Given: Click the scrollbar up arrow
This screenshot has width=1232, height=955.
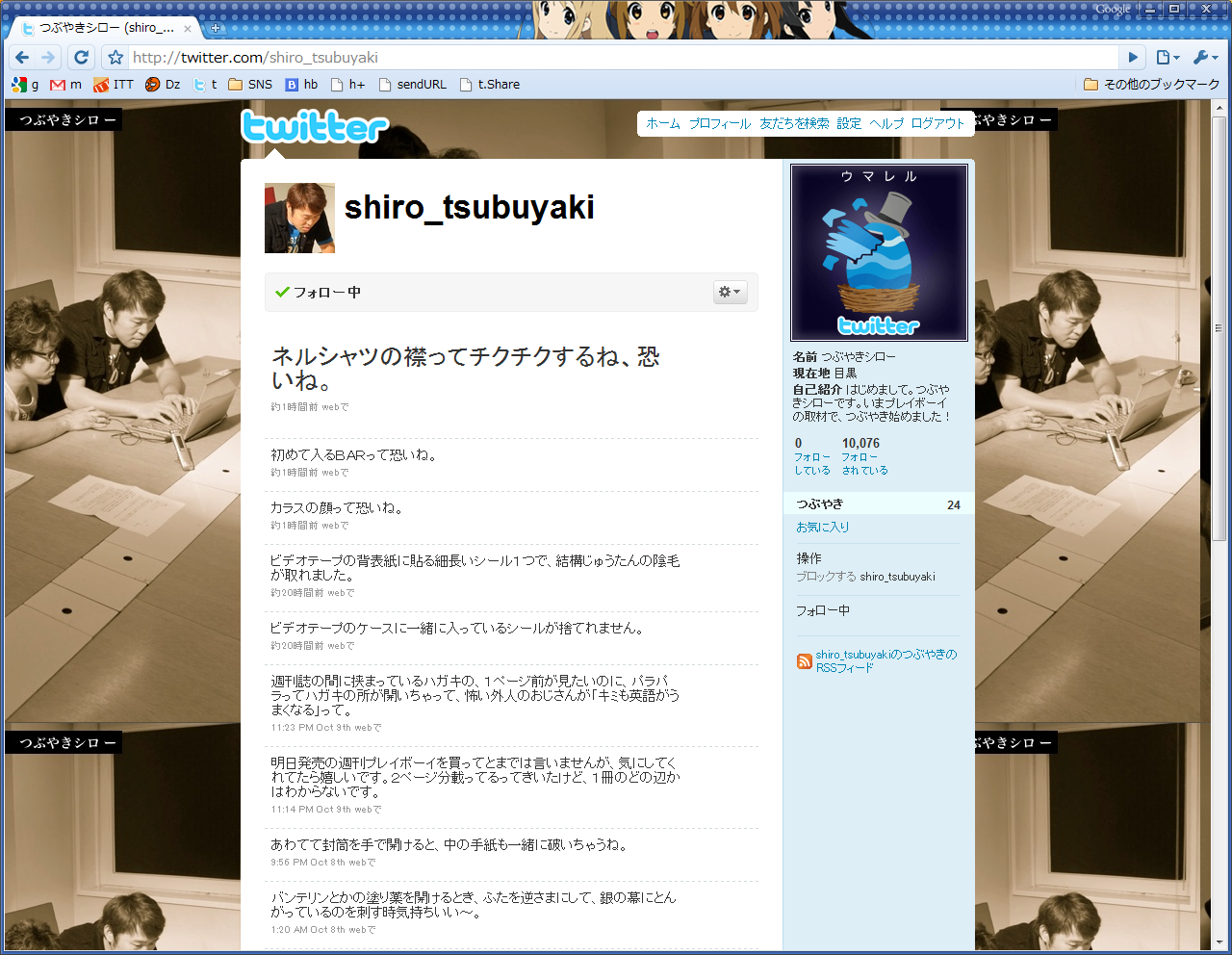Looking at the screenshot, I should coord(1219,107).
